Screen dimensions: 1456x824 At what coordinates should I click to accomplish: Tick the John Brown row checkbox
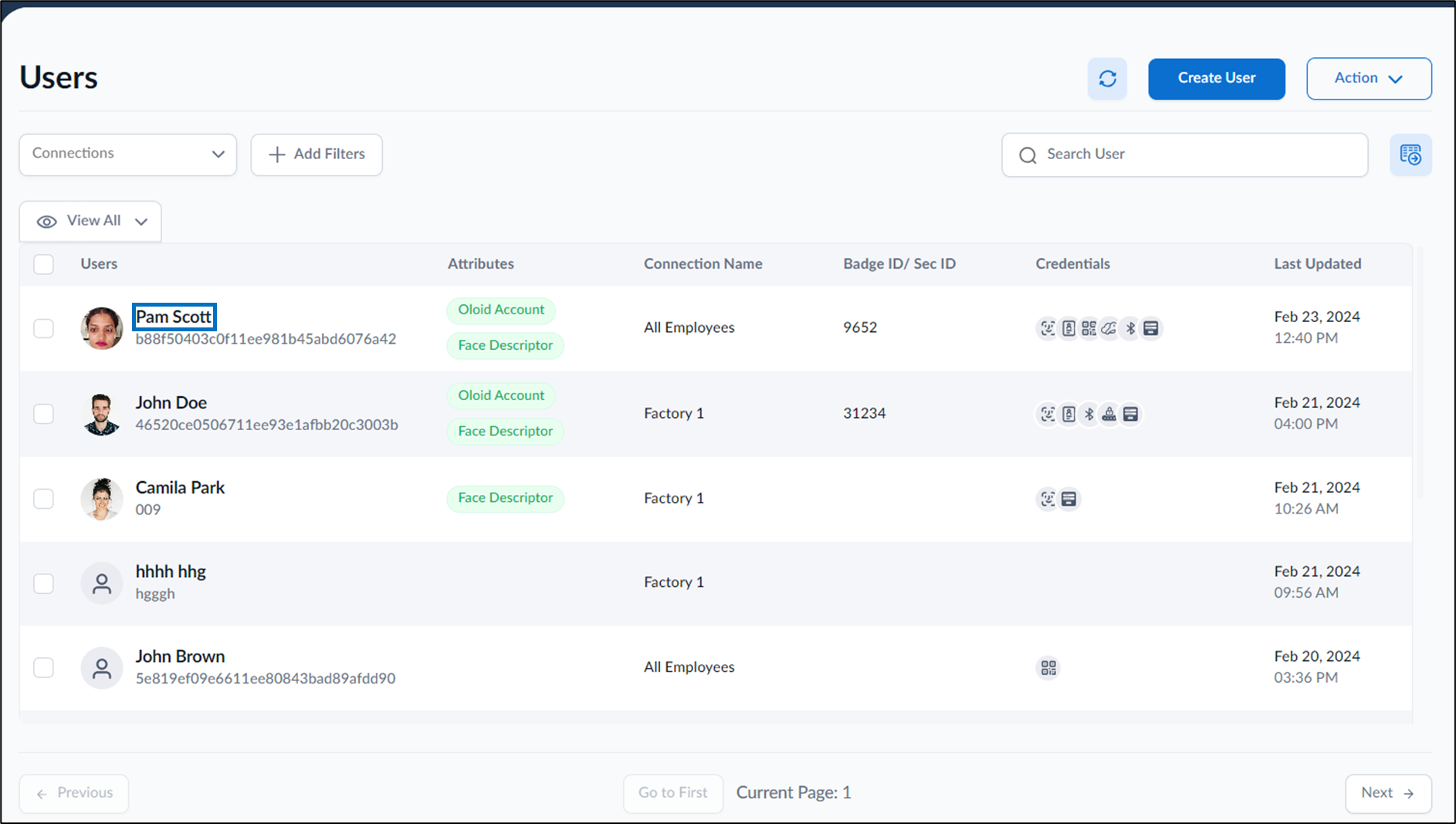(x=44, y=667)
